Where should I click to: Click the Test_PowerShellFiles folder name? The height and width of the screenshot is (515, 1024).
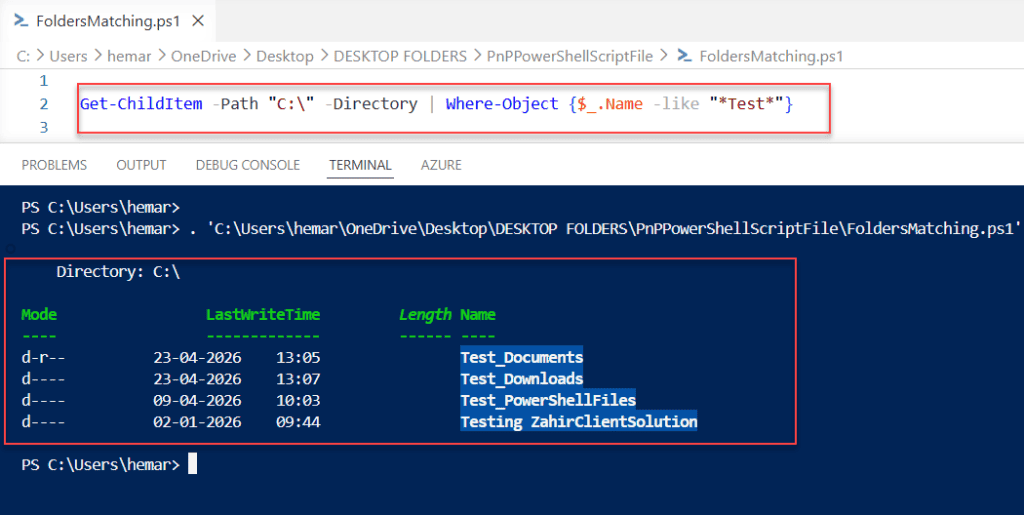click(x=548, y=400)
